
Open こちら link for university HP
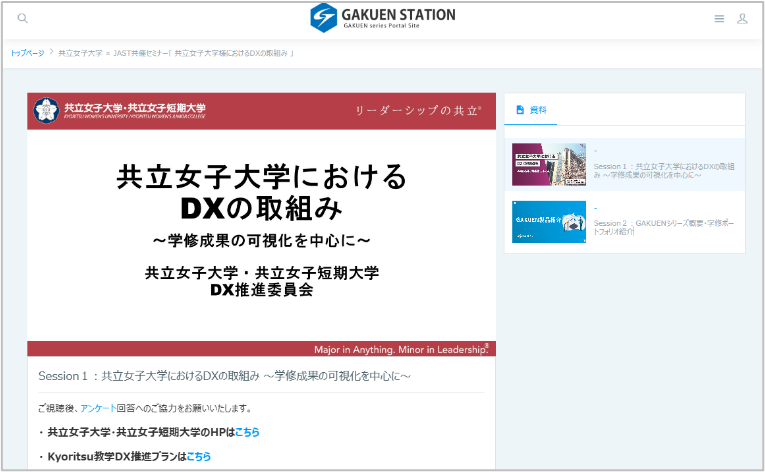click(x=247, y=432)
